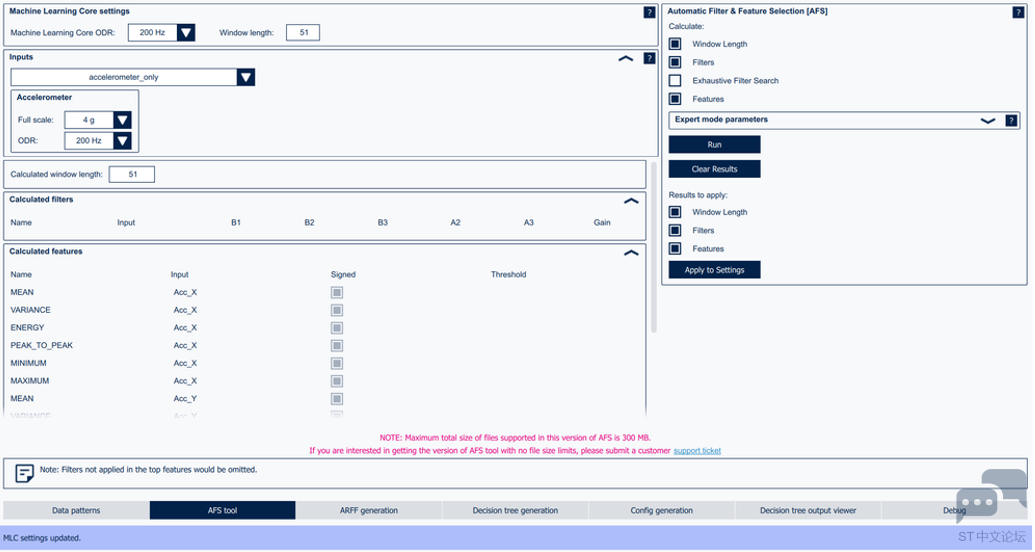Viewport: 1035px width, 552px height.
Task: Open Machine Learning Core ODR dropdown
Action: tap(186, 33)
